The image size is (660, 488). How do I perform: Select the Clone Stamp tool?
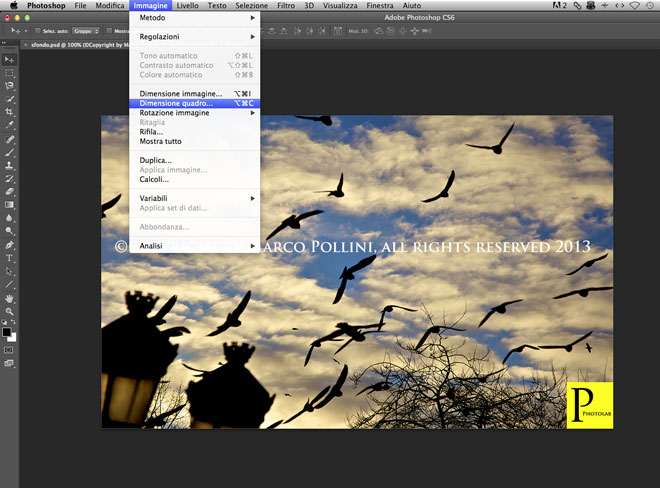[9, 165]
